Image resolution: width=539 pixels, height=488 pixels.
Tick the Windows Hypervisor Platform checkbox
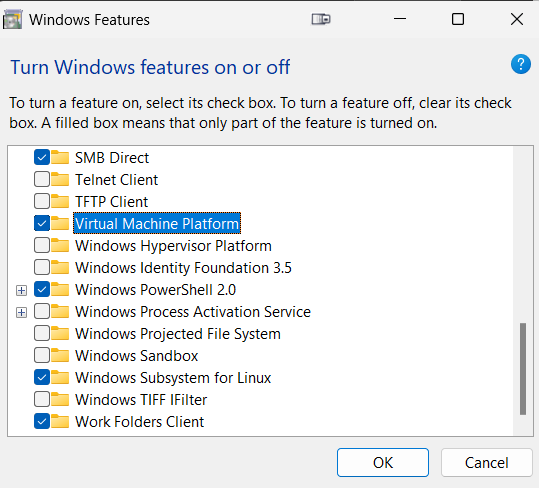(x=42, y=246)
